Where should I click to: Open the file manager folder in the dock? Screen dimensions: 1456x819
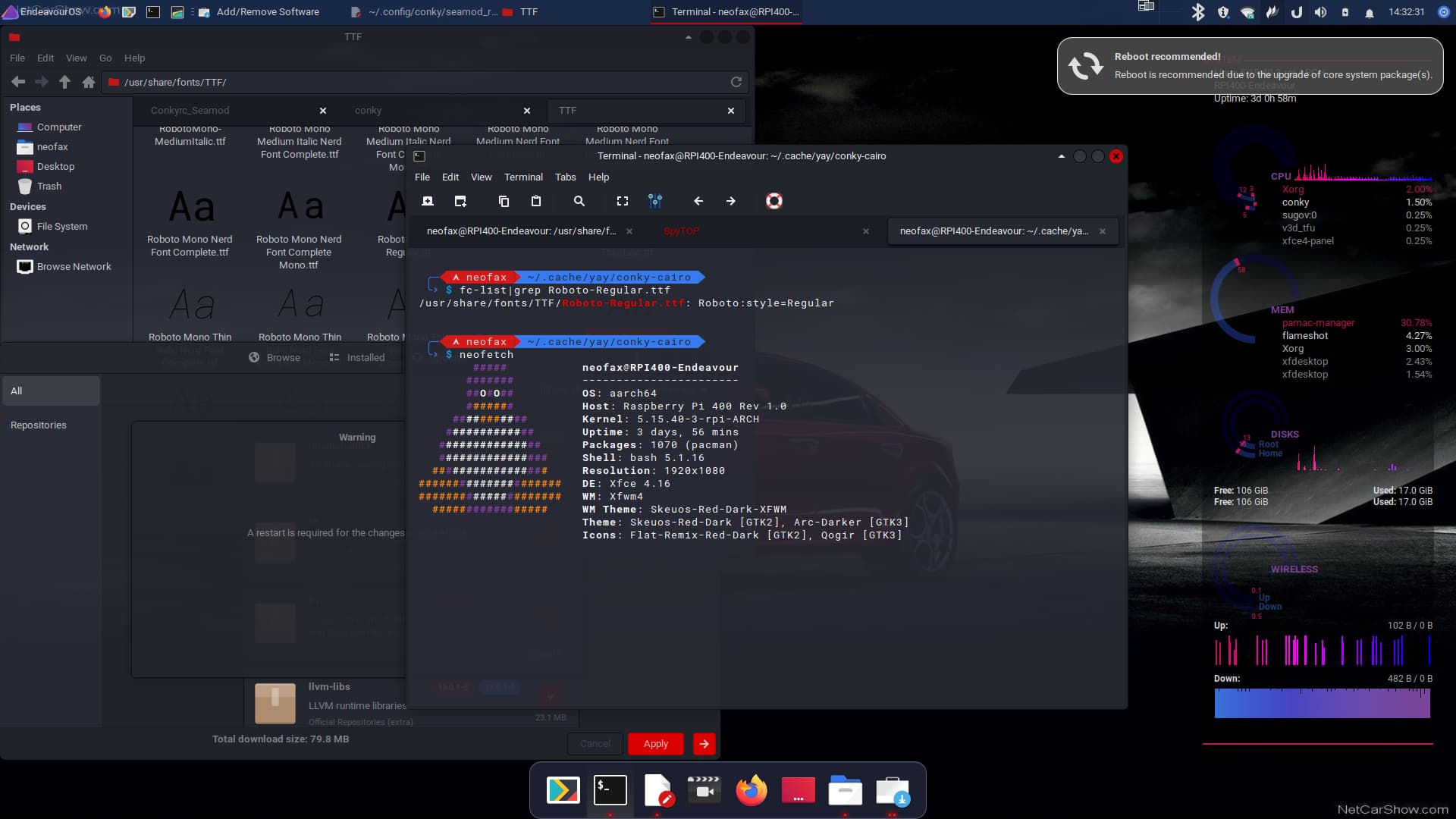pyautogui.click(x=846, y=790)
